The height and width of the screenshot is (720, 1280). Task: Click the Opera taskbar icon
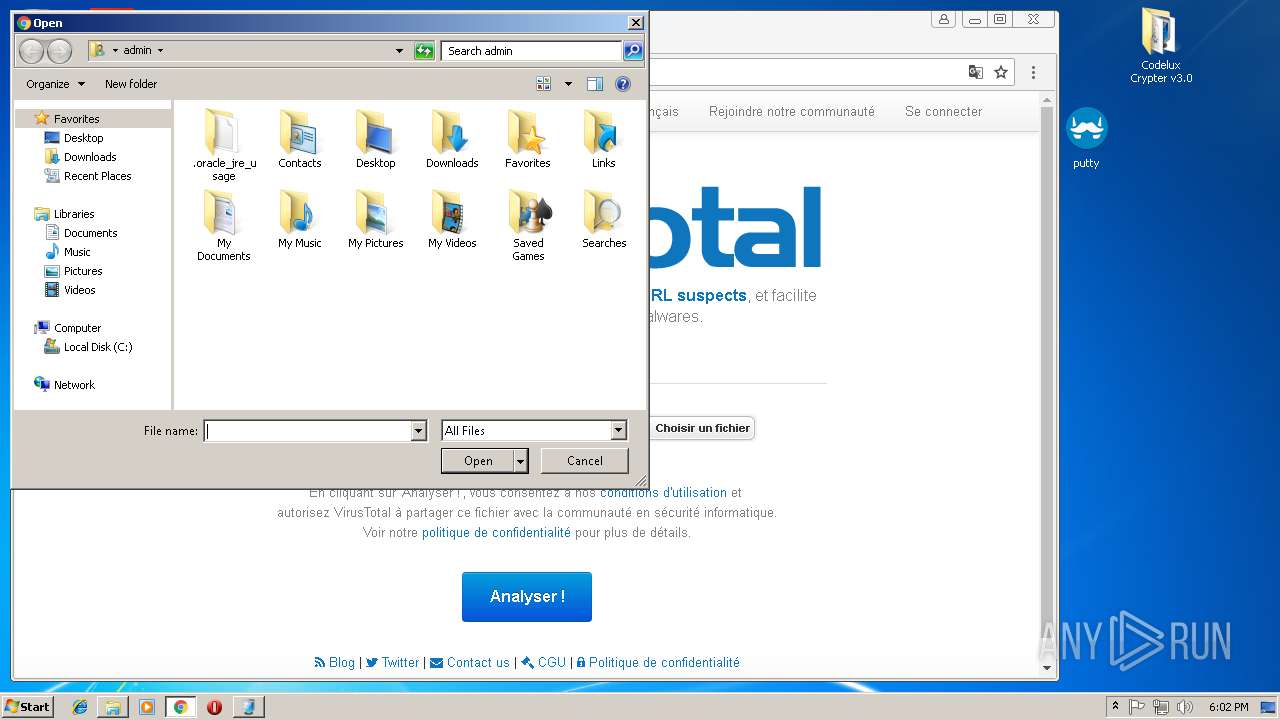point(214,707)
